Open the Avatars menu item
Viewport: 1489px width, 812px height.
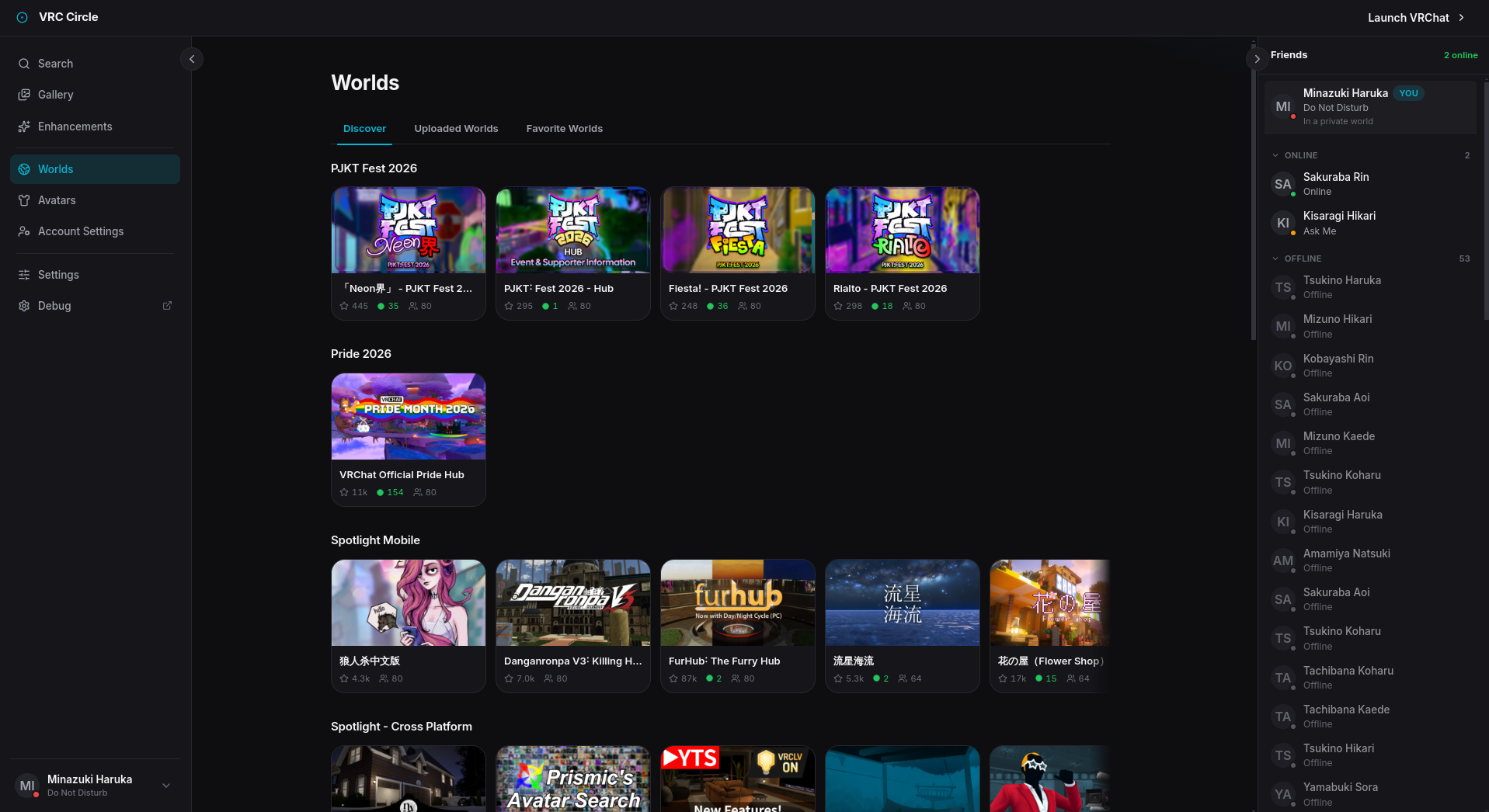[95, 200]
